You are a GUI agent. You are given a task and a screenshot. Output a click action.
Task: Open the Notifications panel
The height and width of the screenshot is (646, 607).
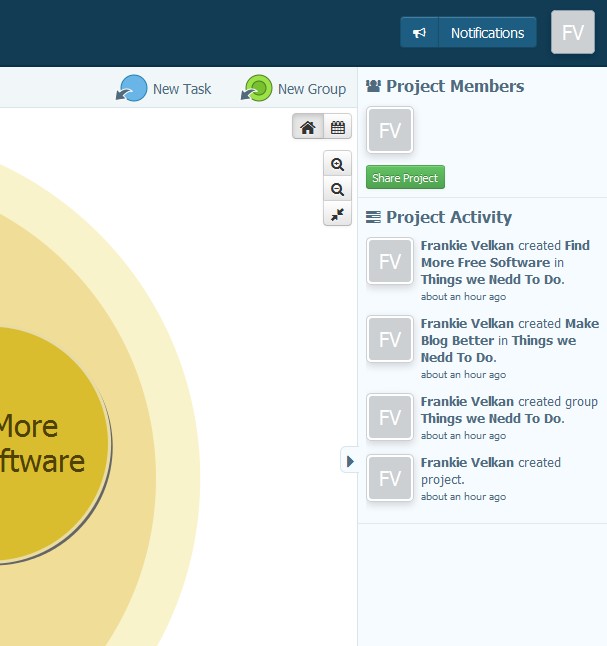click(x=487, y=33)
